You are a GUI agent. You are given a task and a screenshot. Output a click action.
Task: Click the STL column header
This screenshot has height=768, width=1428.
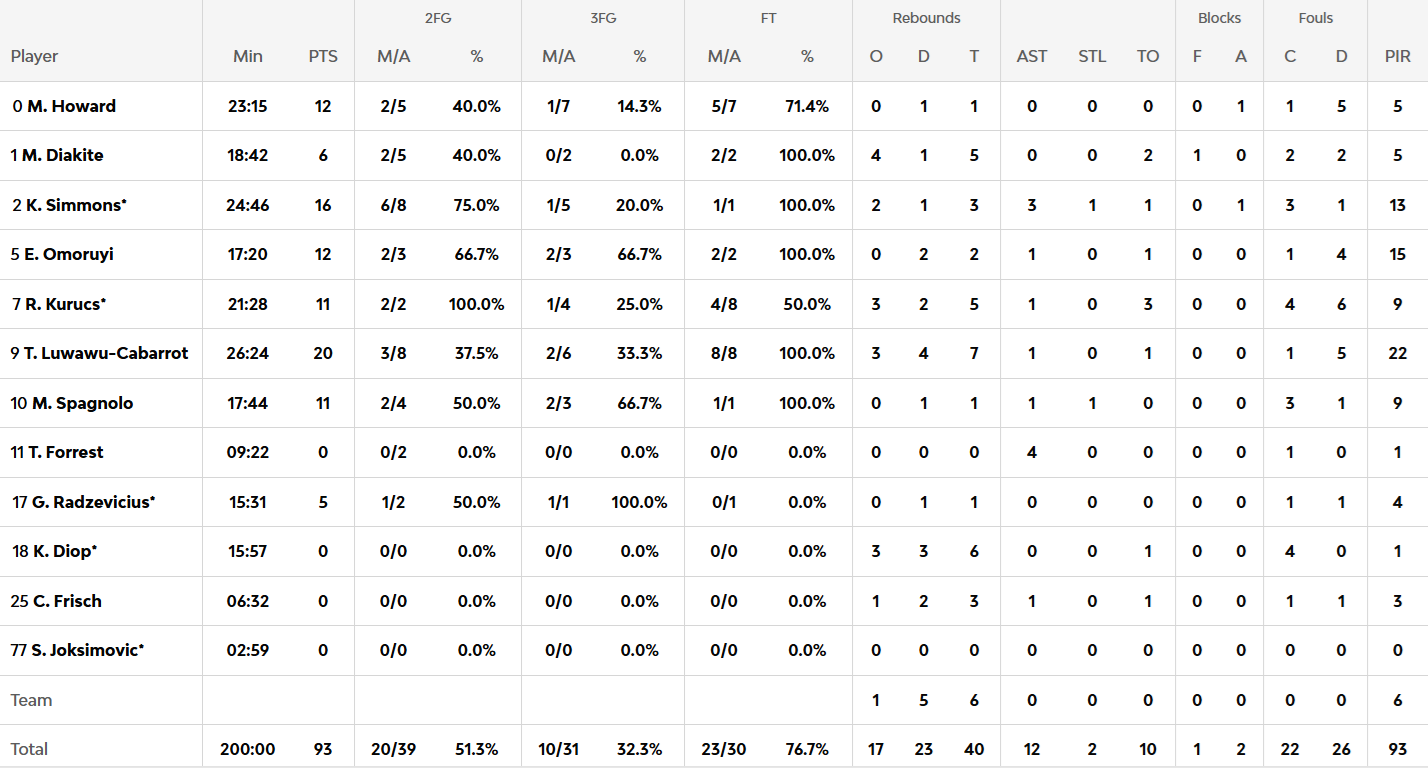tap(1092, 56)
